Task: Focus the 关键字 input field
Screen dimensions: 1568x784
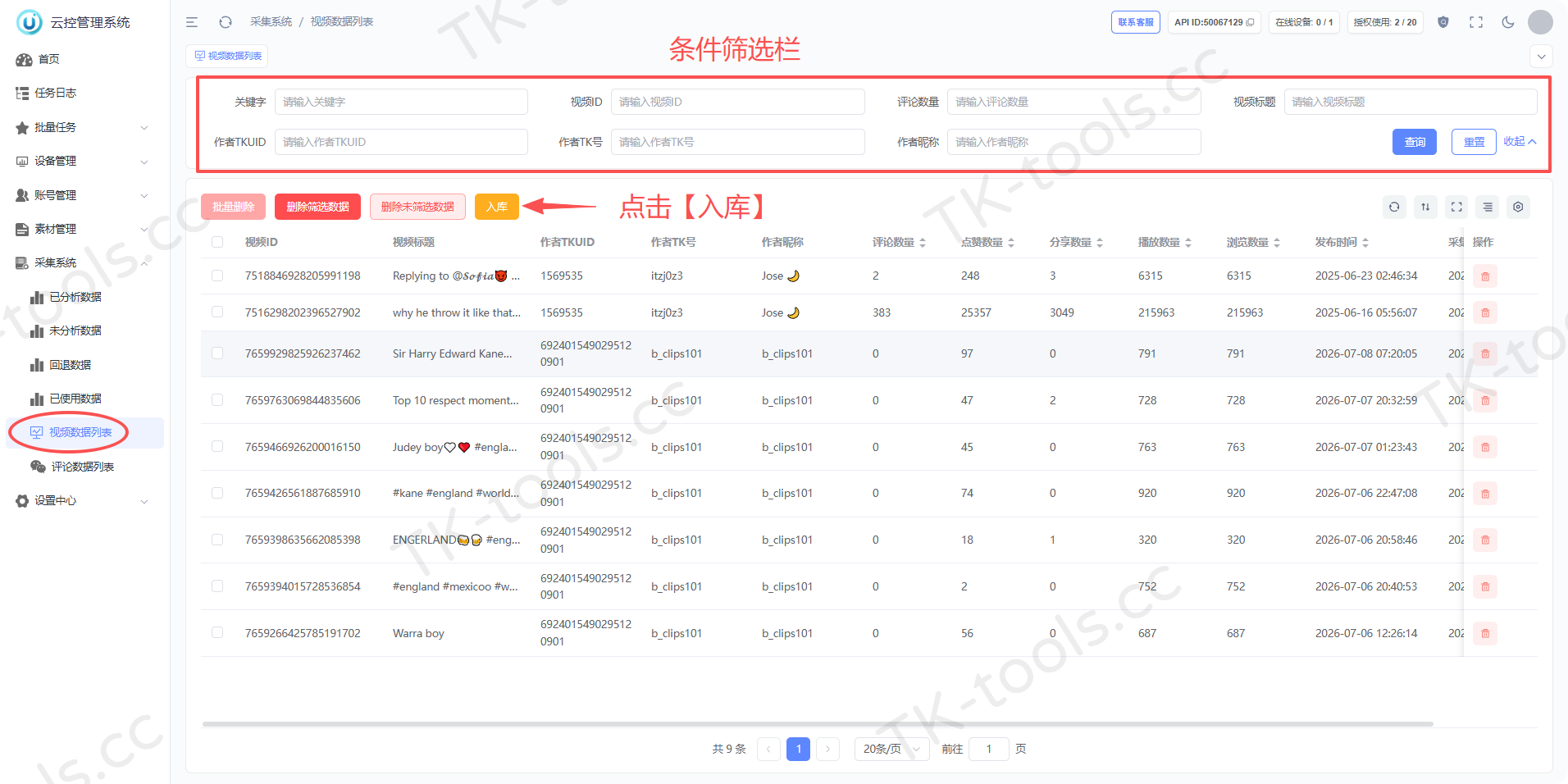Action: (401, 102)
